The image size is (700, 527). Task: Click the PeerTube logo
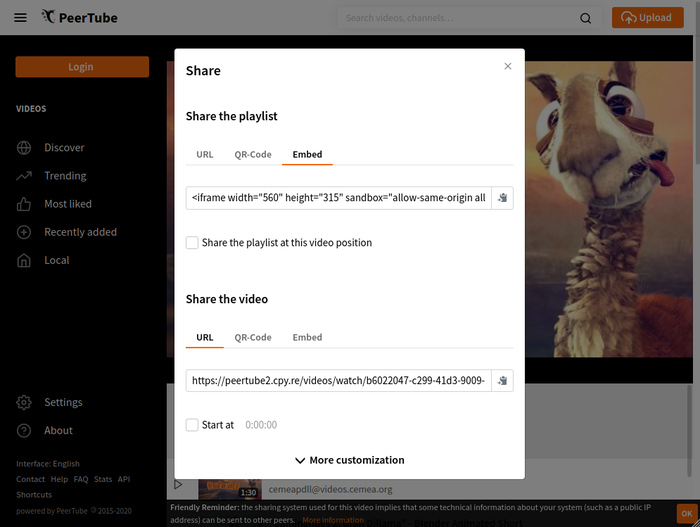pyautogui.click(x=79, y=17)
